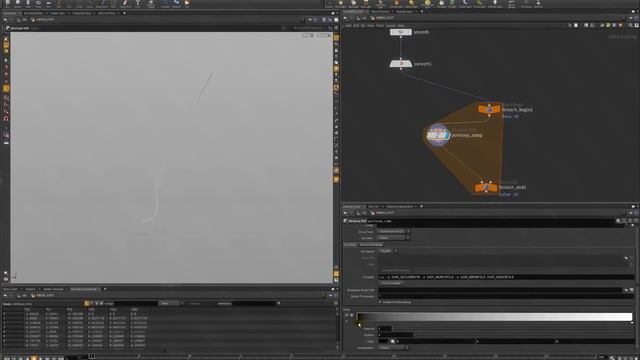Viewport: 640px width, 360px height.
Task: Open the Tools menu in network editor
Action: pyautogui.click(x=380, y=25)
